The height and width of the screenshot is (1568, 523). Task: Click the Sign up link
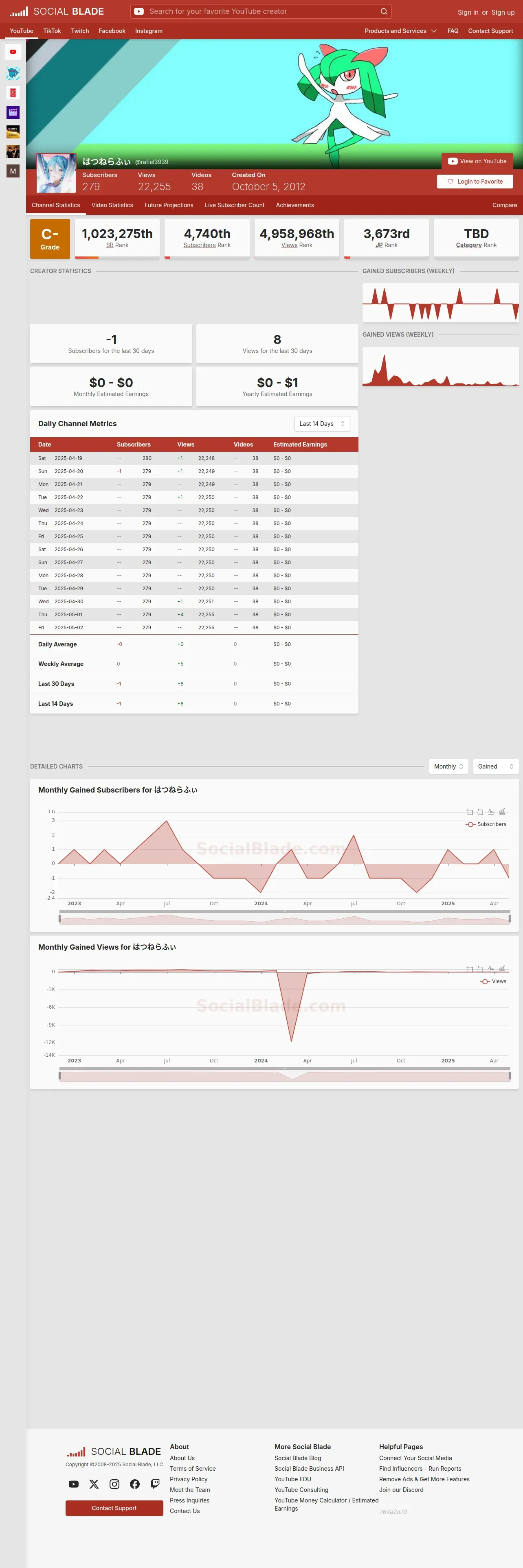tap(503, 12)
